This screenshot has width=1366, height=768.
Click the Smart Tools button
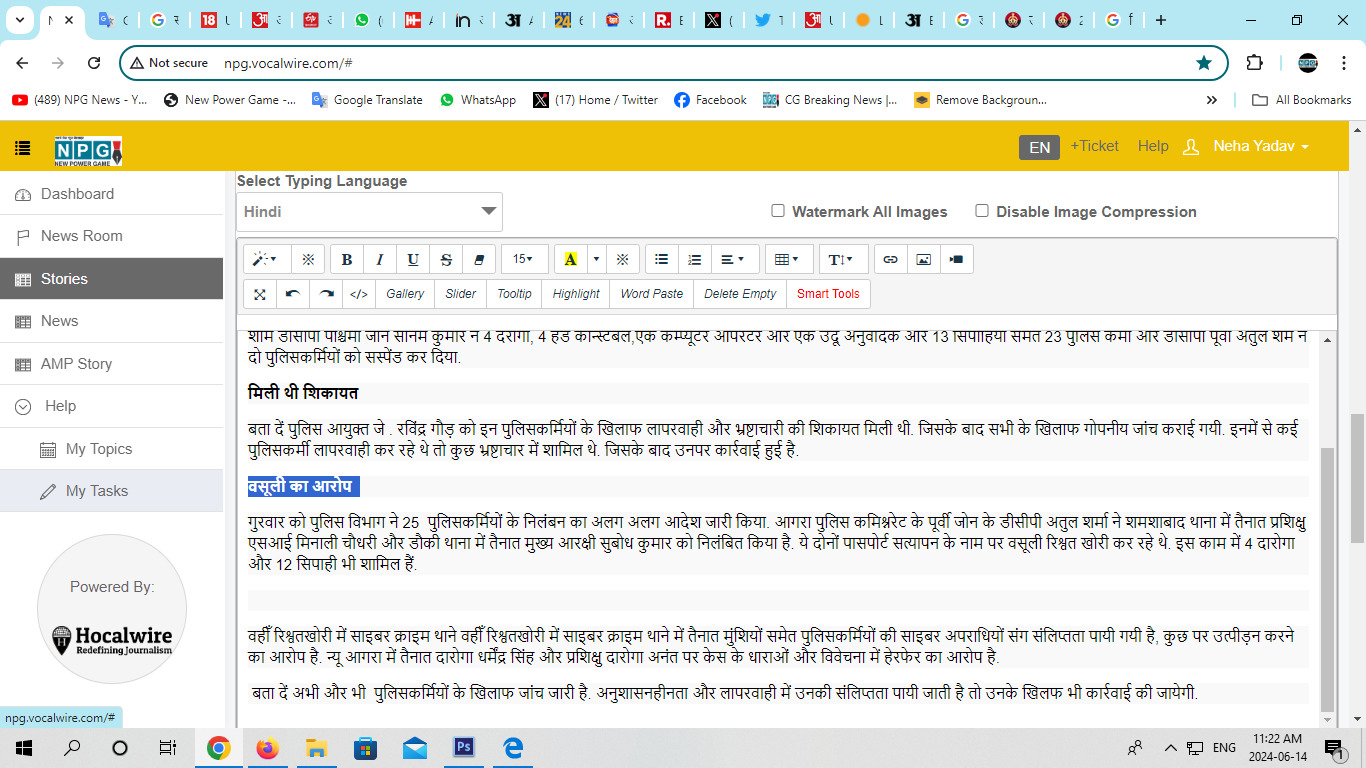pyautogui.click(x=828, y=294)
